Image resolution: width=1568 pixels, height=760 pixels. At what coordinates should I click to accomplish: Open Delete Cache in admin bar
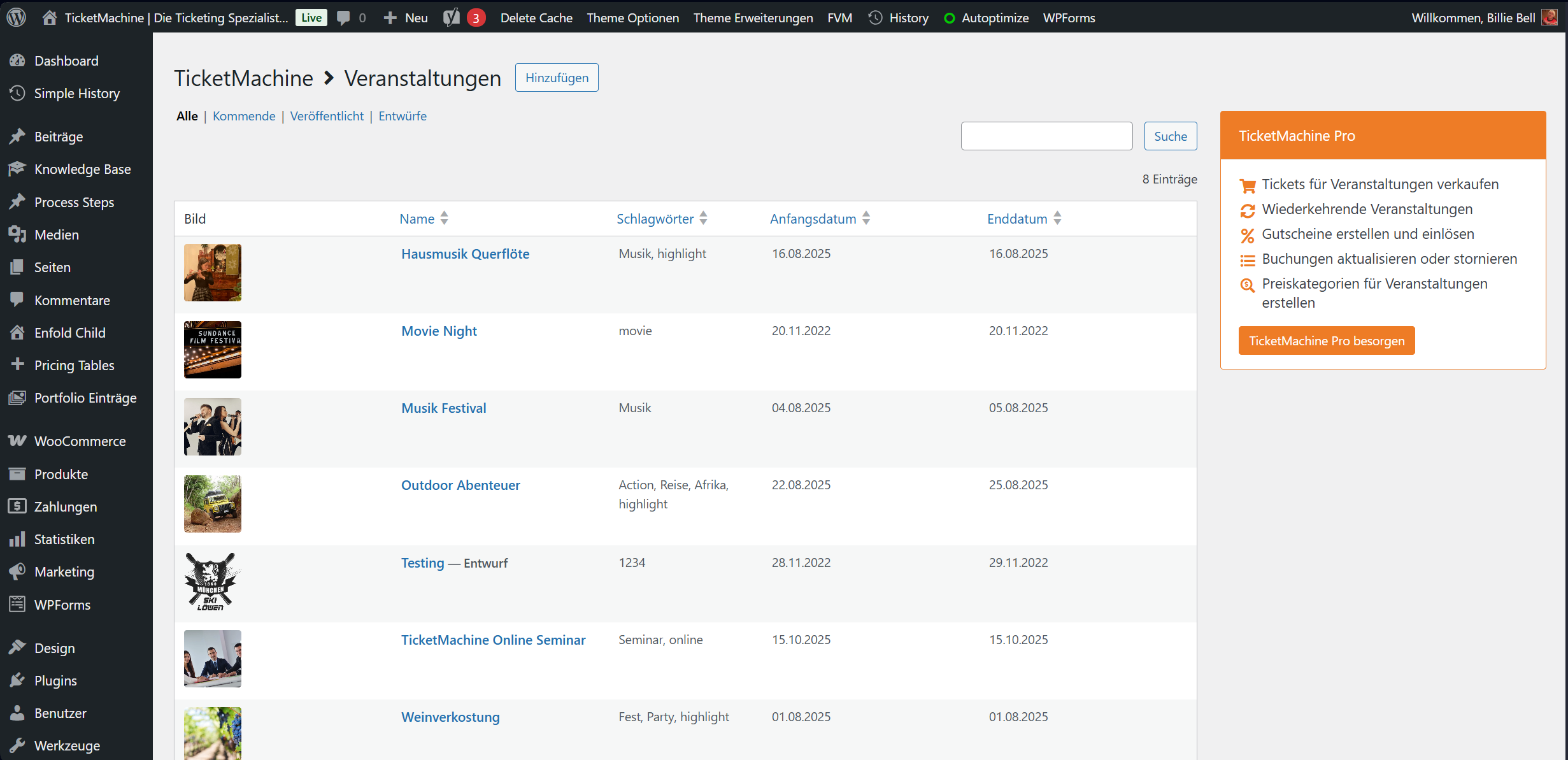pyautogui.click(x=536, y=18)
